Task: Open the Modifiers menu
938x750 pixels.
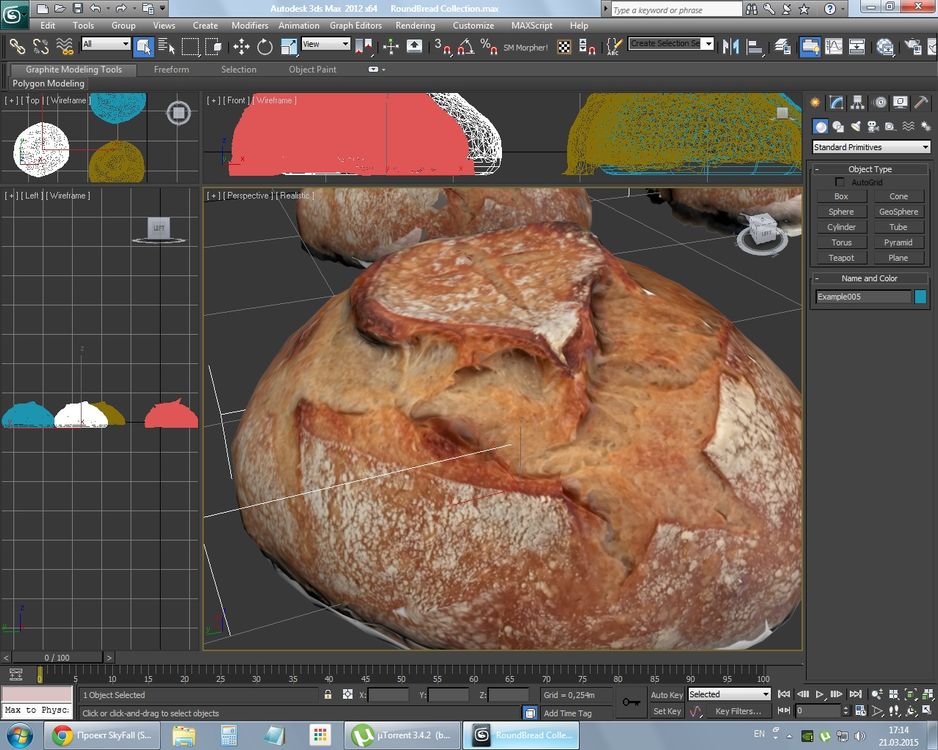Action: tap(249, 25)
